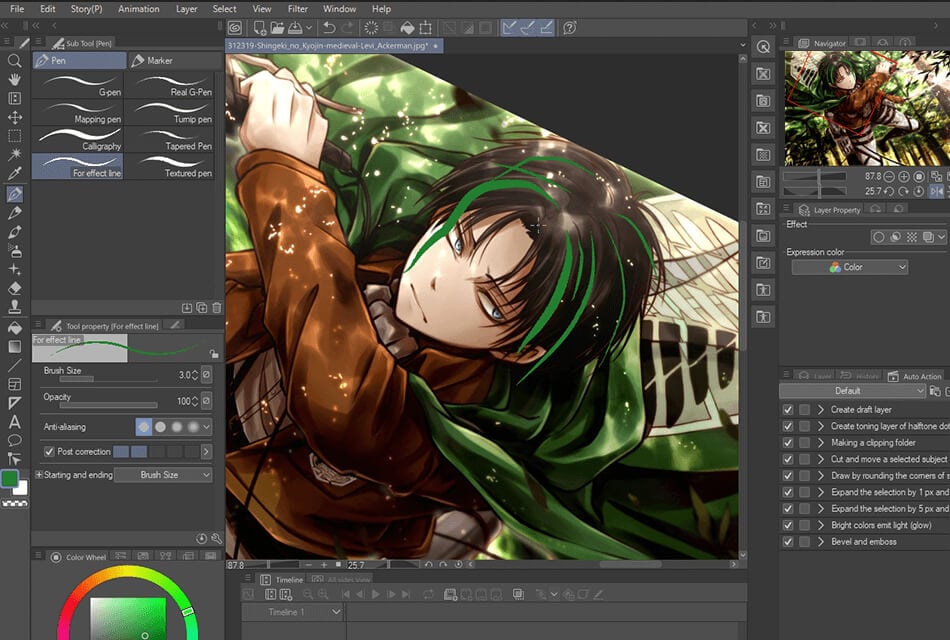Click the Opacity slider bar

coord(108,405)
